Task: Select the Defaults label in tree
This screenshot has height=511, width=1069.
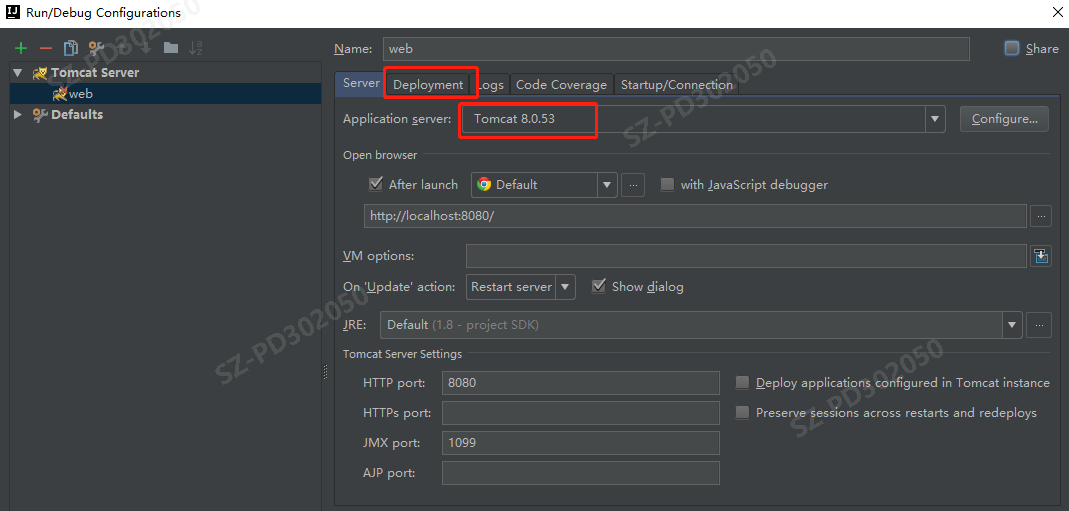Action: click(x=77, y=114)
